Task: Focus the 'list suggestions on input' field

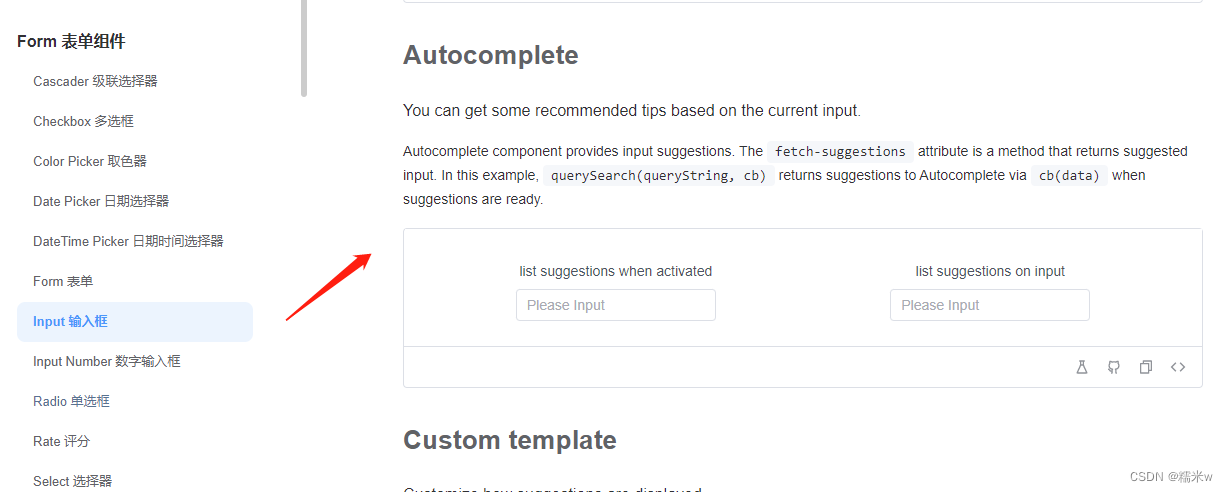Action: pyautogui.click(x=990, y=305)
